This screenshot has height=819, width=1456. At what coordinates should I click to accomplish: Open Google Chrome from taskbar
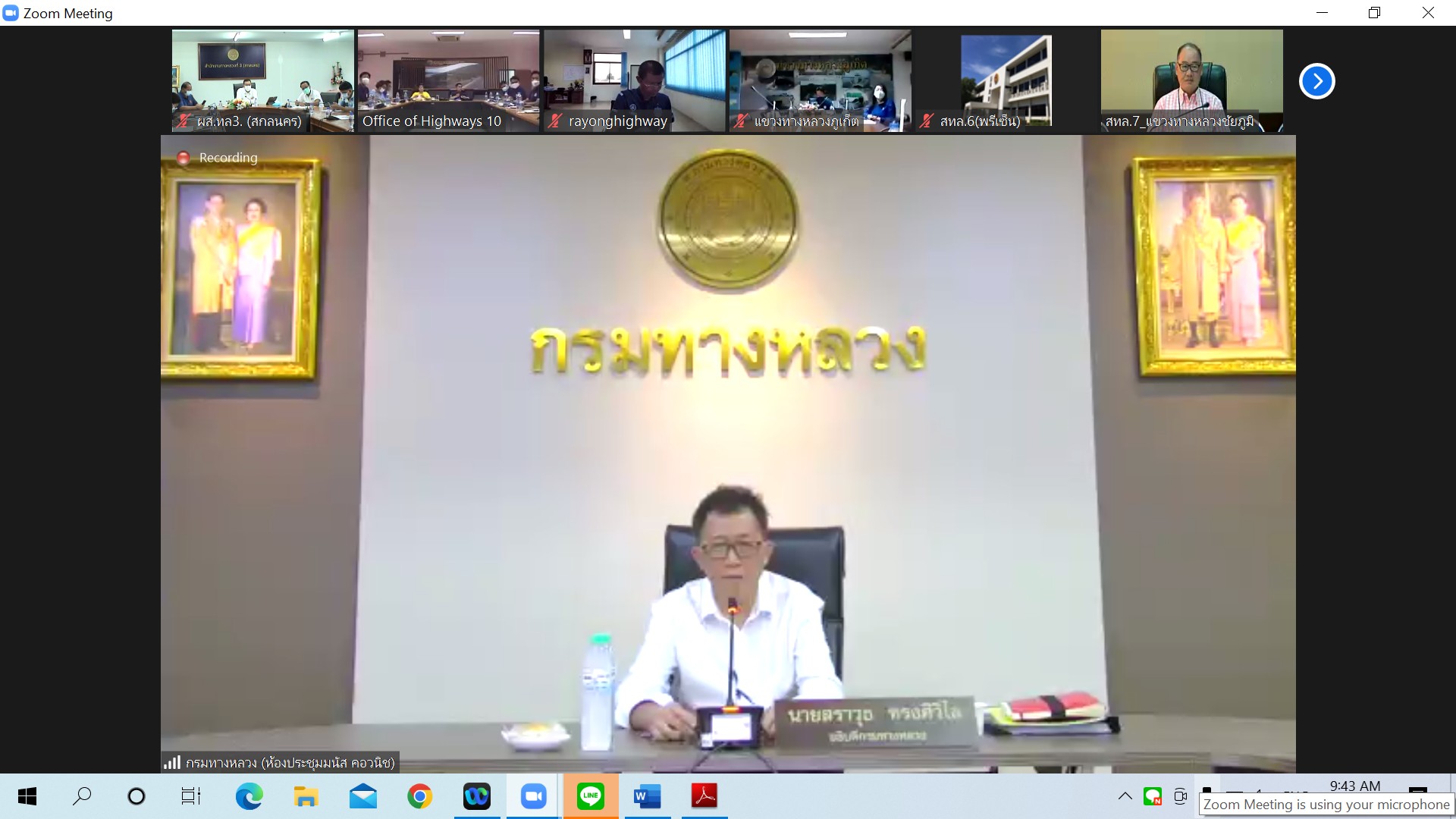pos(419,796)
